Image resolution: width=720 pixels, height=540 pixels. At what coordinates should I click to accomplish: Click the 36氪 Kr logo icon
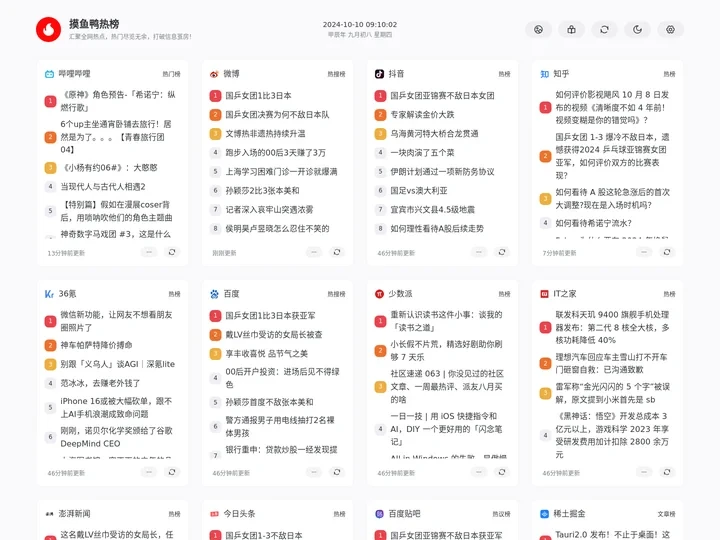(x=49, y=294)
